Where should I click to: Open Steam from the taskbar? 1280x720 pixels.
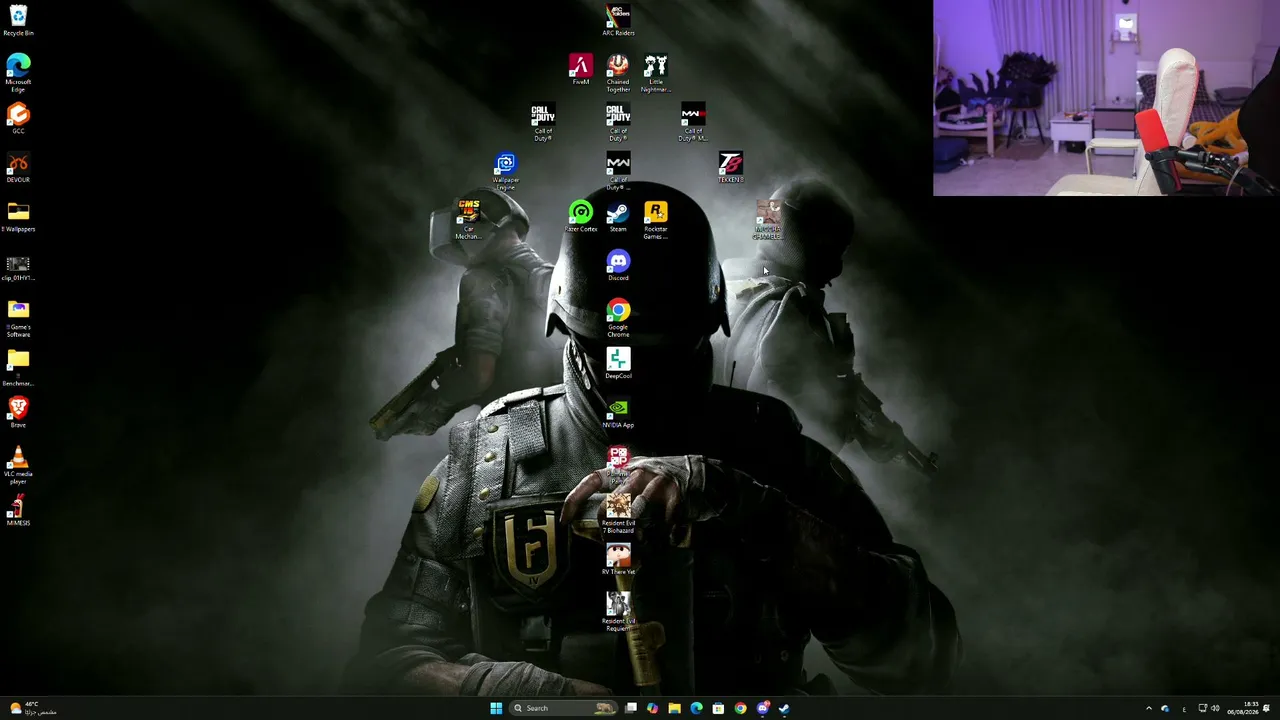(x=785, y=708)
